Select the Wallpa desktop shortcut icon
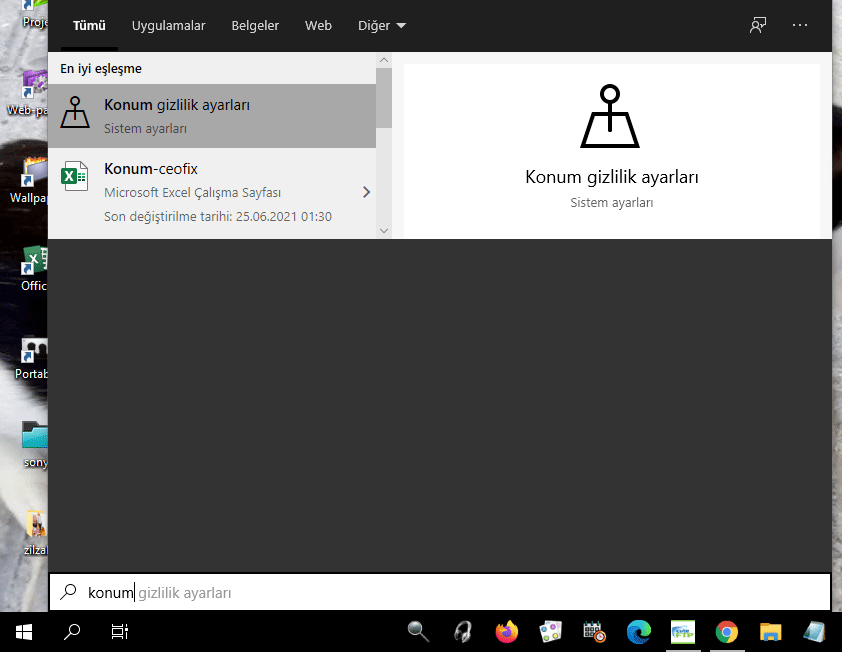The height and width of the screenshot is (652, 842). tap(32, 180)
